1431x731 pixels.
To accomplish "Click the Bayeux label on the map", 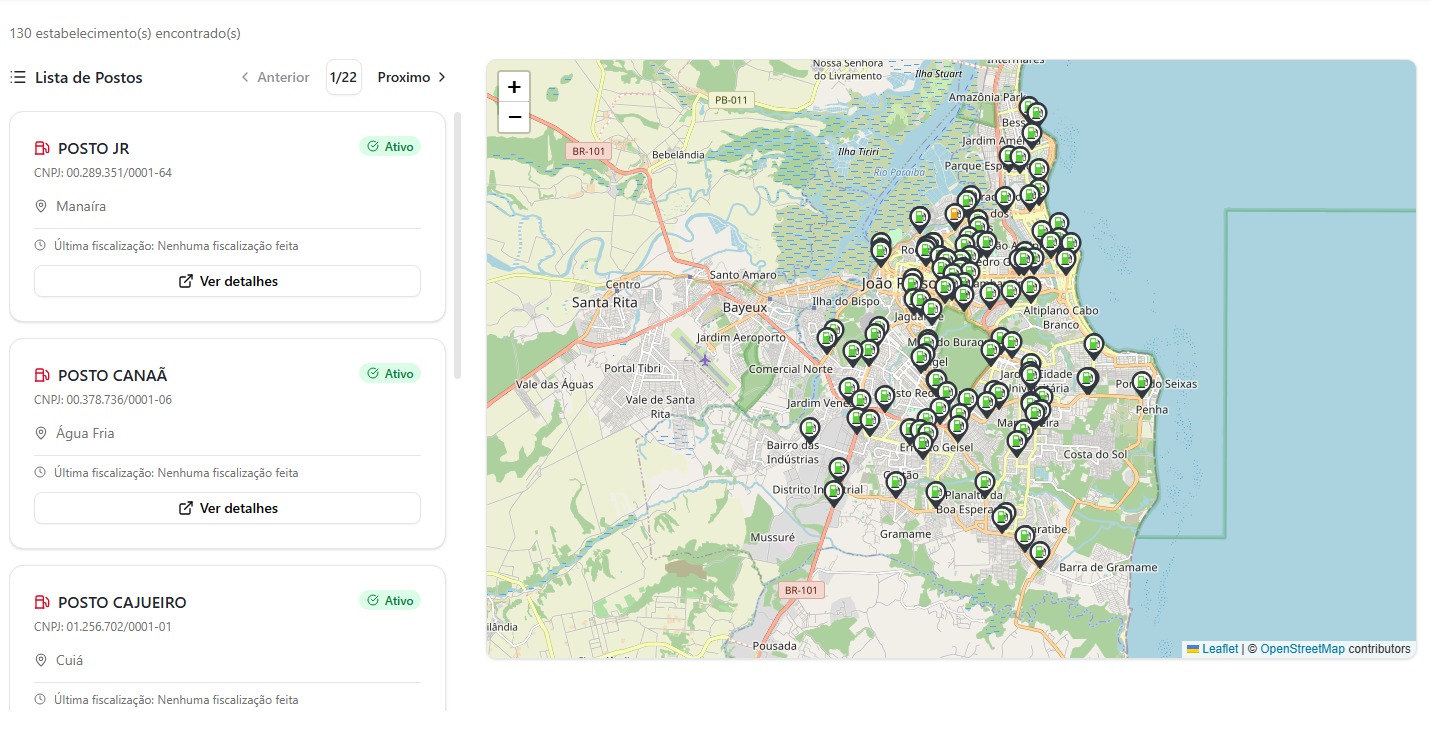I will coord(745,308).
